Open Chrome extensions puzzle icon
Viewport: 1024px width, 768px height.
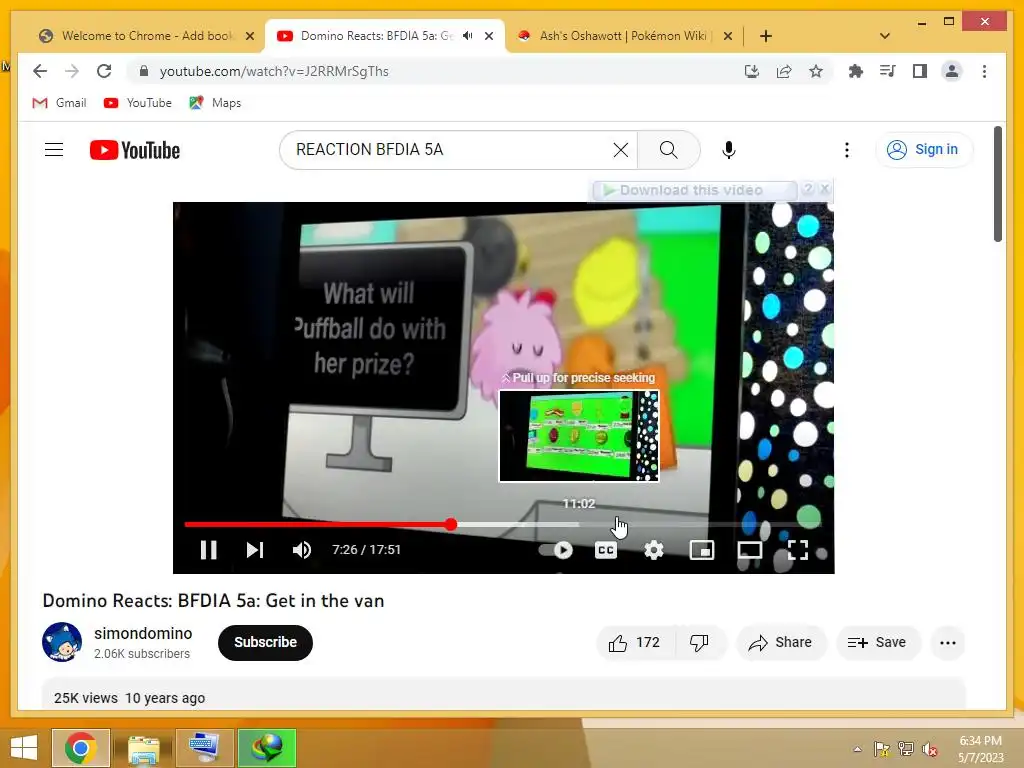click(x=855, y=71)
